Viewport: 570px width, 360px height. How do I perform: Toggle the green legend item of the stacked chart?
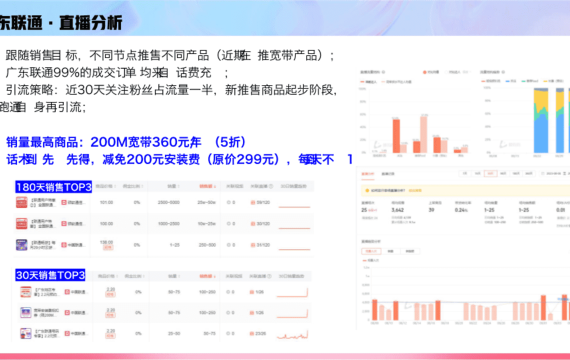point(530,81)
